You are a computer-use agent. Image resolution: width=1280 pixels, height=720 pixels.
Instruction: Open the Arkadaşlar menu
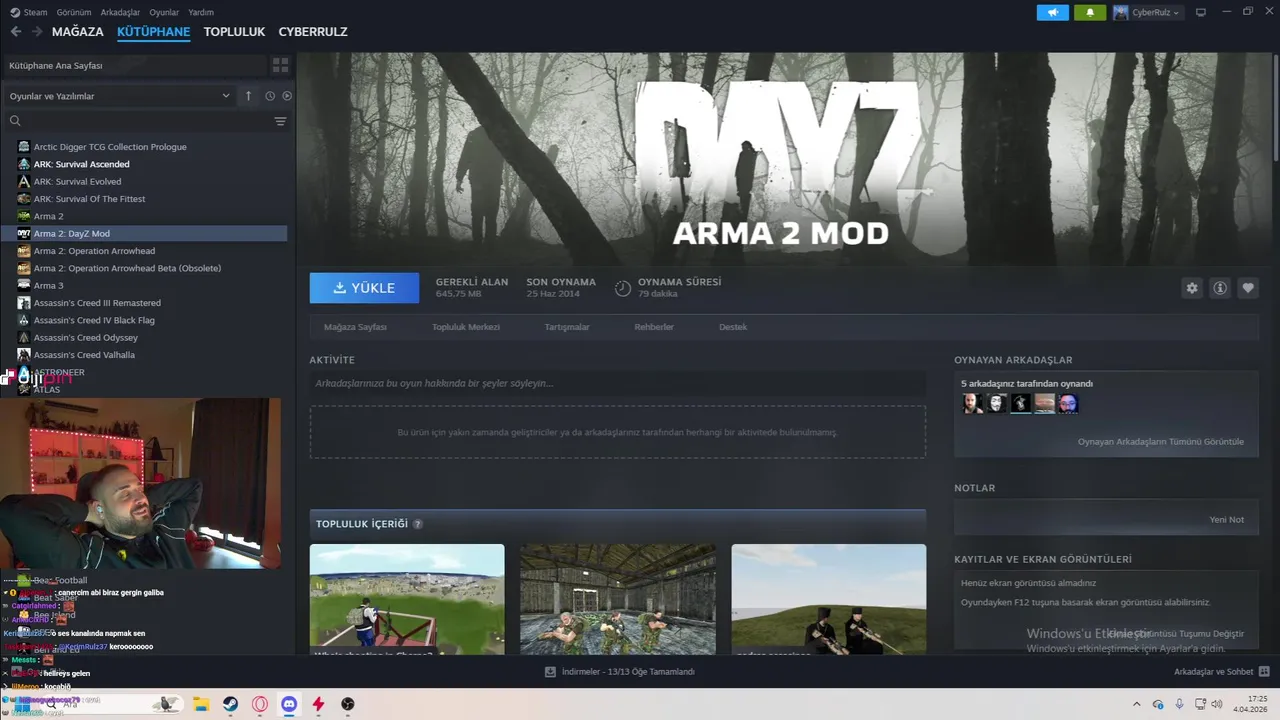tap(121, 12)
